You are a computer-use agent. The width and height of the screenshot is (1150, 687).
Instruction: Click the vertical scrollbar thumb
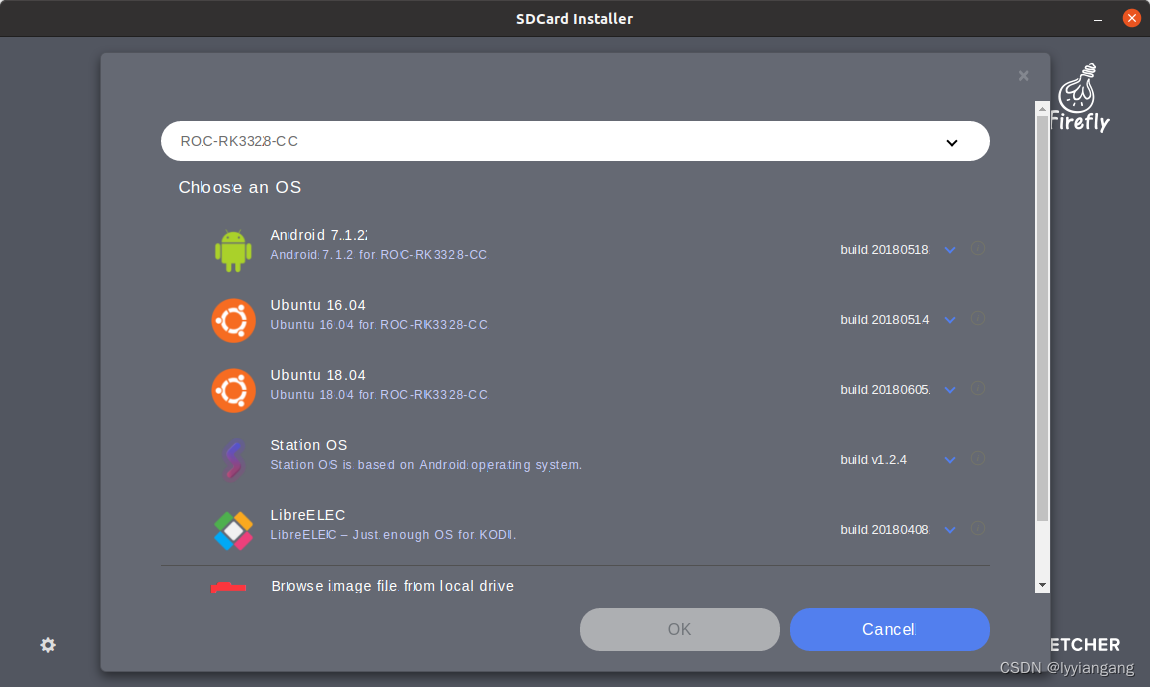(x=1041, y=319)
